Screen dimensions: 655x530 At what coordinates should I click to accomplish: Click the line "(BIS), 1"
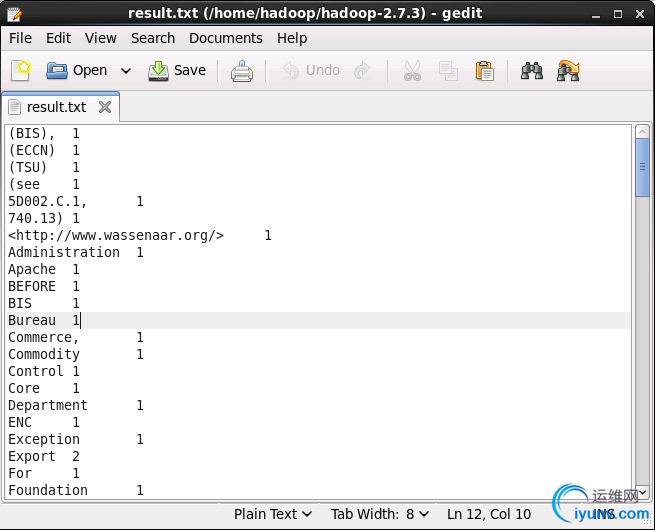44,134
